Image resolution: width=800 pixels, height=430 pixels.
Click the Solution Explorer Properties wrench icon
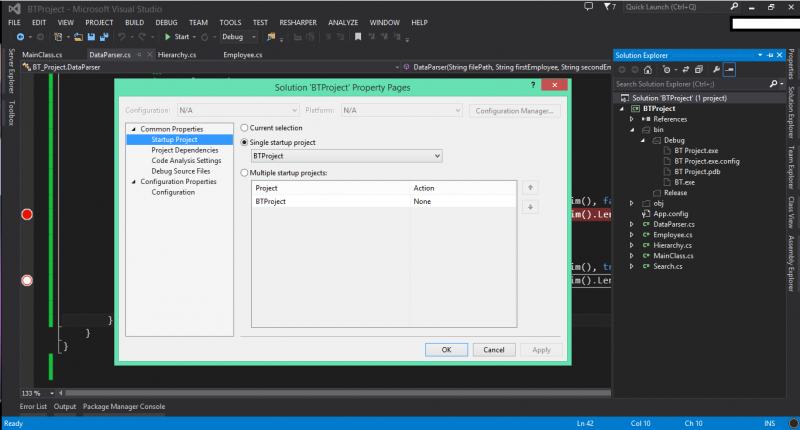(x=716, y=70)
